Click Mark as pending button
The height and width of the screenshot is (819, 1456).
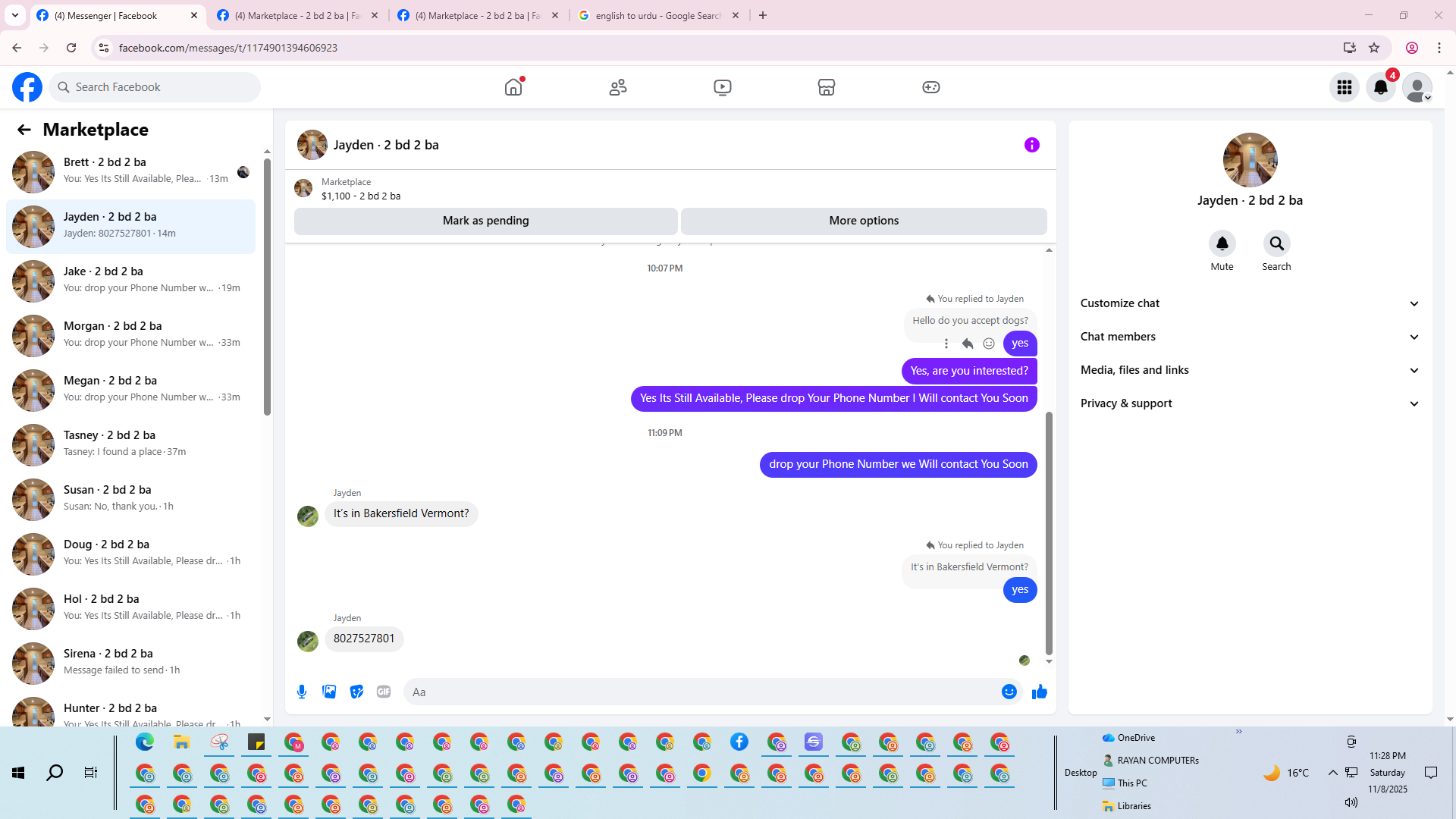coord(485,221)
